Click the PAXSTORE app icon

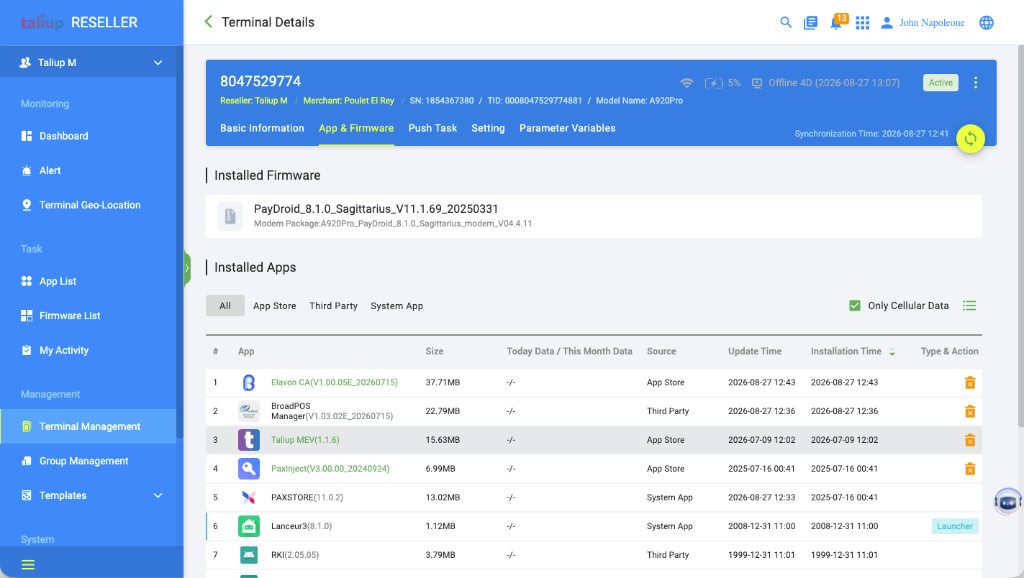248,497
